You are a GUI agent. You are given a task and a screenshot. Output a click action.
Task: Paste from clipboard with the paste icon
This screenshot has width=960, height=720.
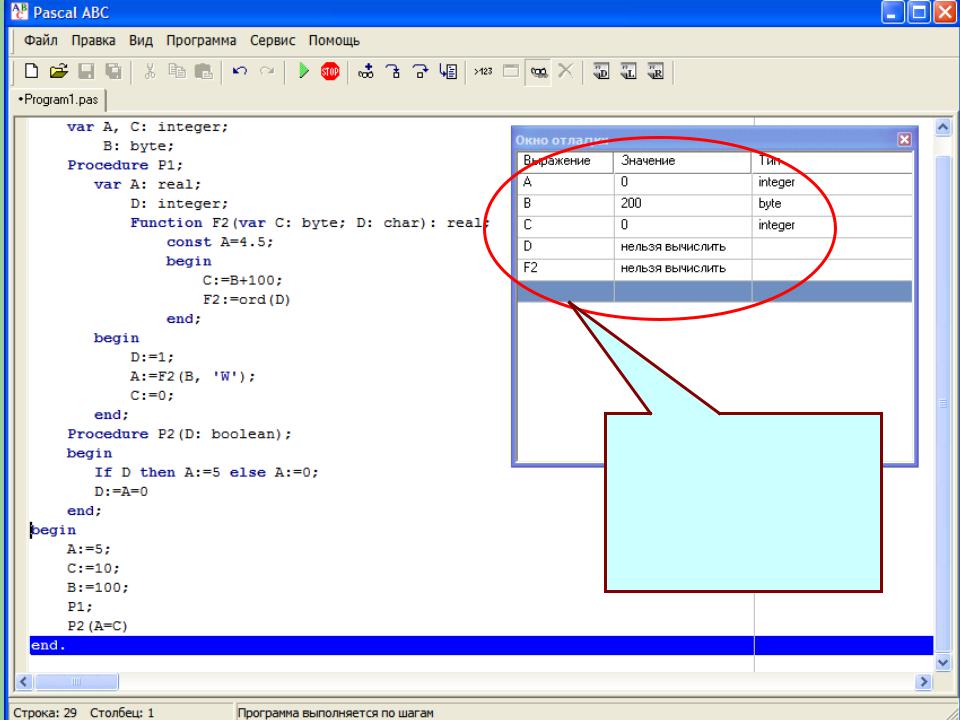coord(203,72)
